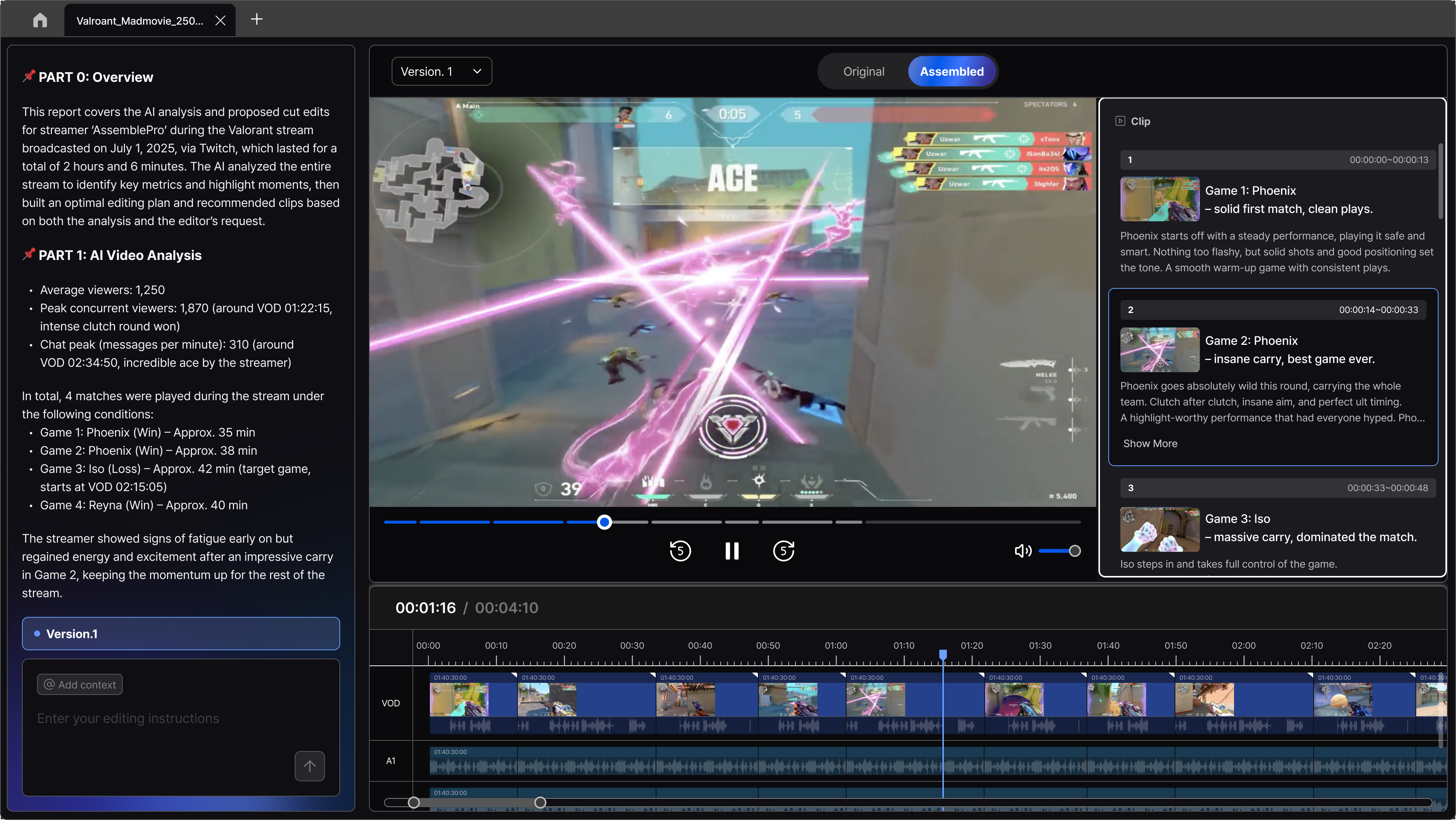Viewport: 1456px width, 820px height.
Task: Click the timeline zoom left handle
Action: tap(414, 802)
